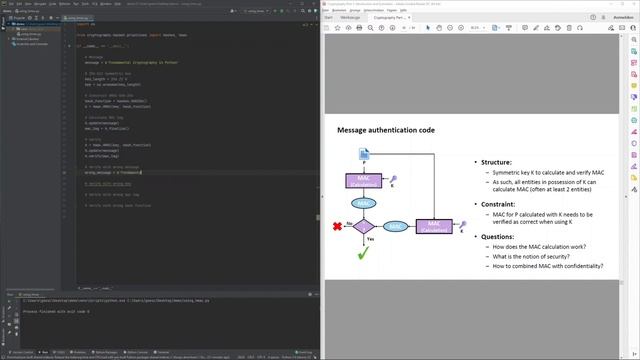Click the wrench icon in Run panel
640x360 pixels.
9,308
